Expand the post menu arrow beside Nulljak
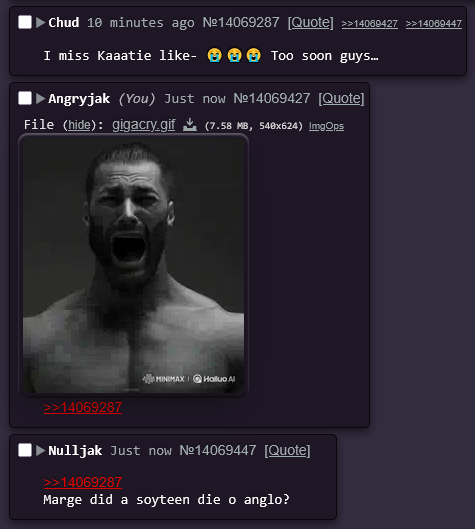The height and width of the screenshot is (529, 475). coord(40,450)
